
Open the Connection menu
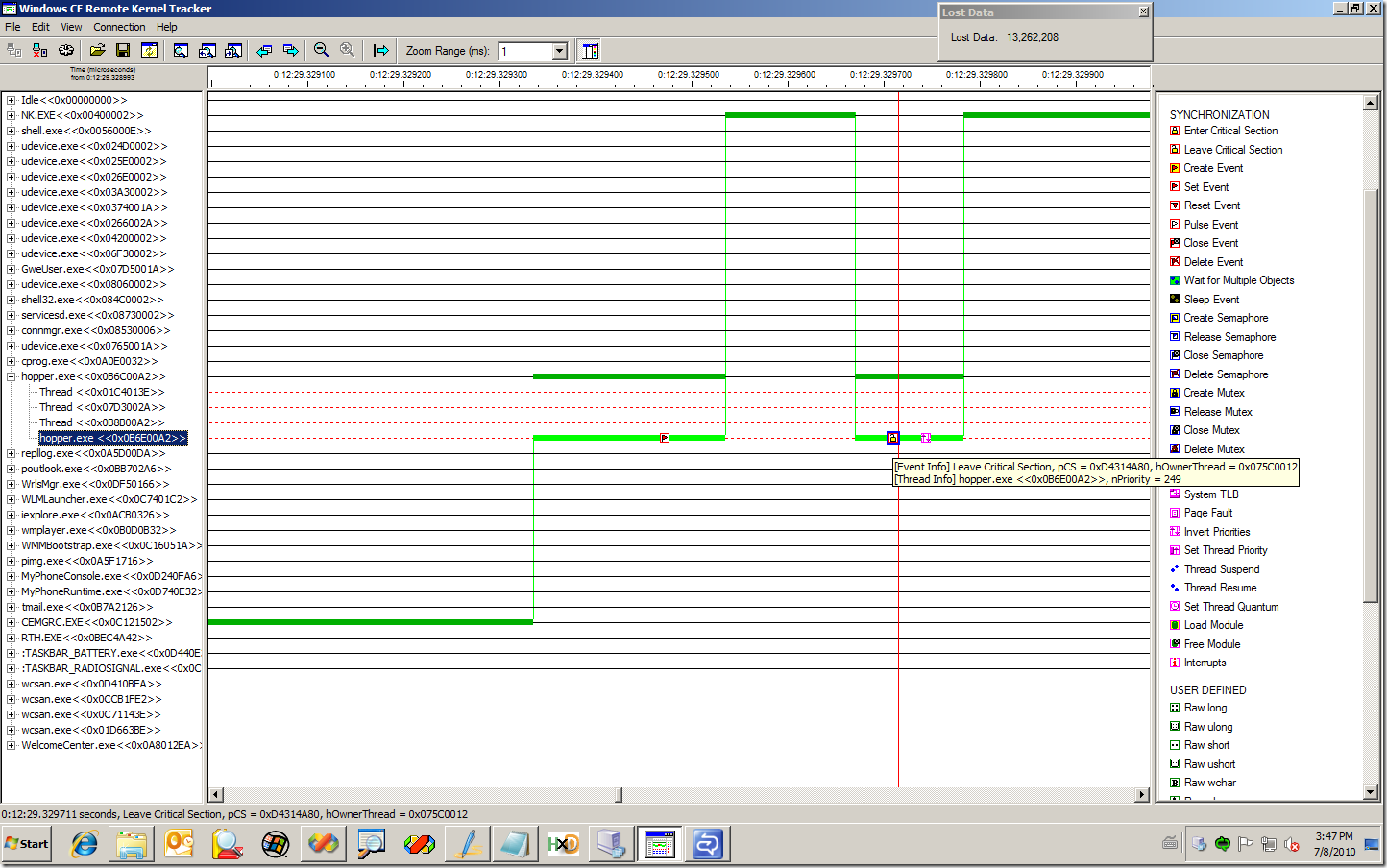pos(119,27)
